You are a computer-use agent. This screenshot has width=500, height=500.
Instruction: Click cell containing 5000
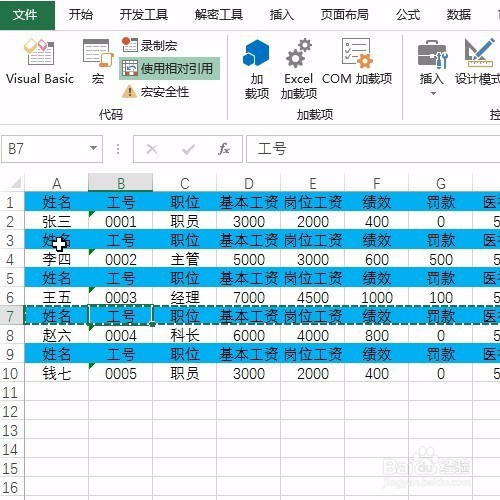coord(249,259)
